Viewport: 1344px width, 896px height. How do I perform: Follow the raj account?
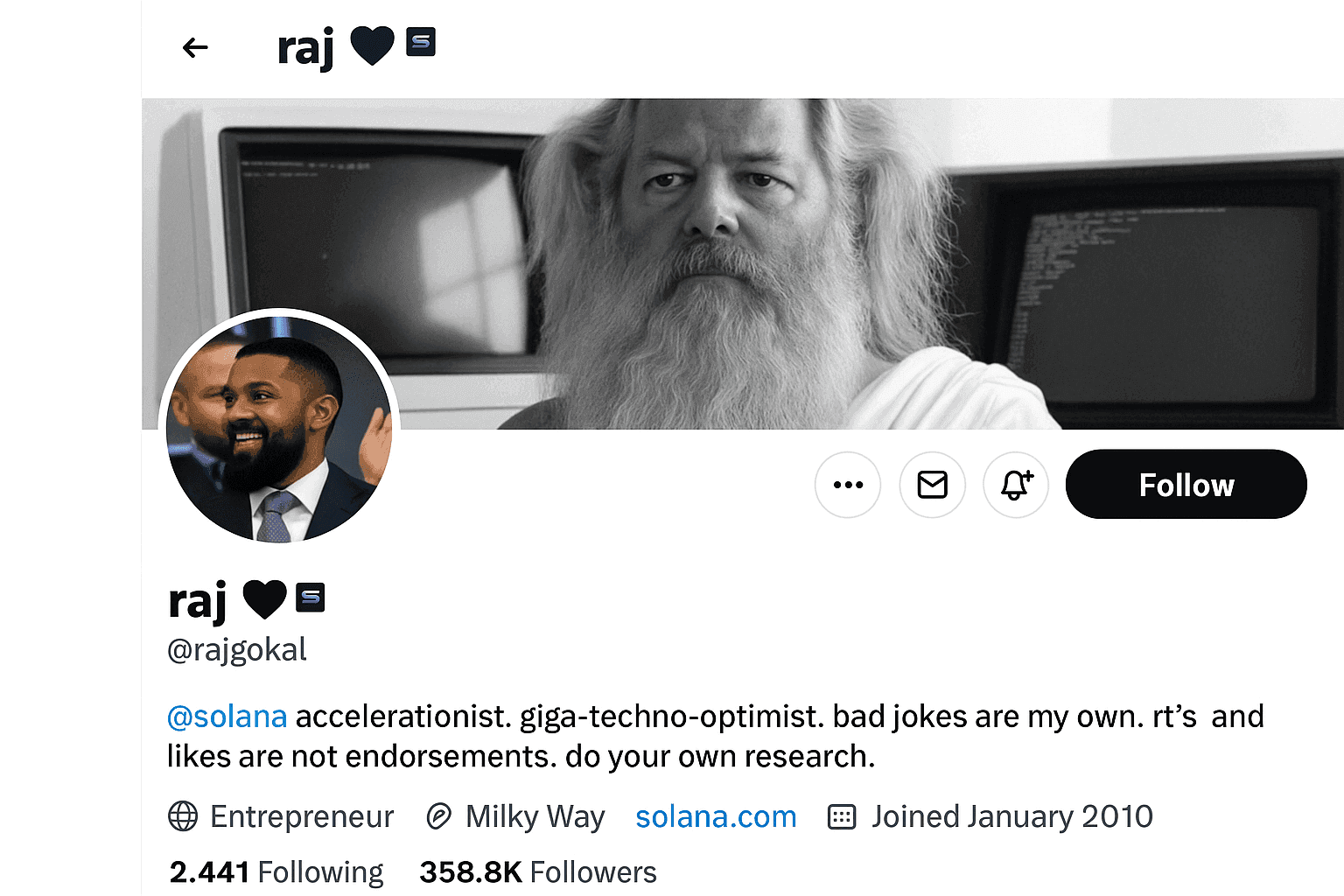[1186, 485]
